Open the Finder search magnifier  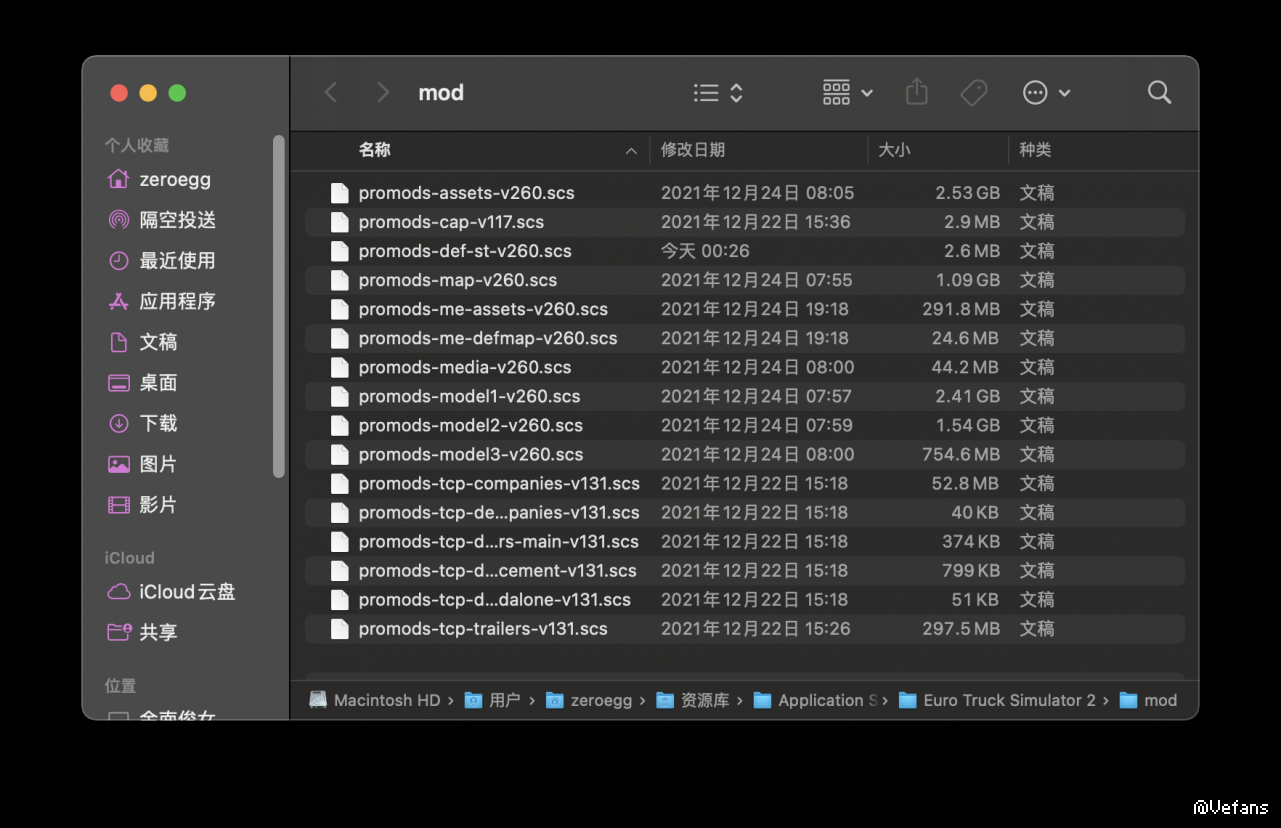click(1159, 93)
